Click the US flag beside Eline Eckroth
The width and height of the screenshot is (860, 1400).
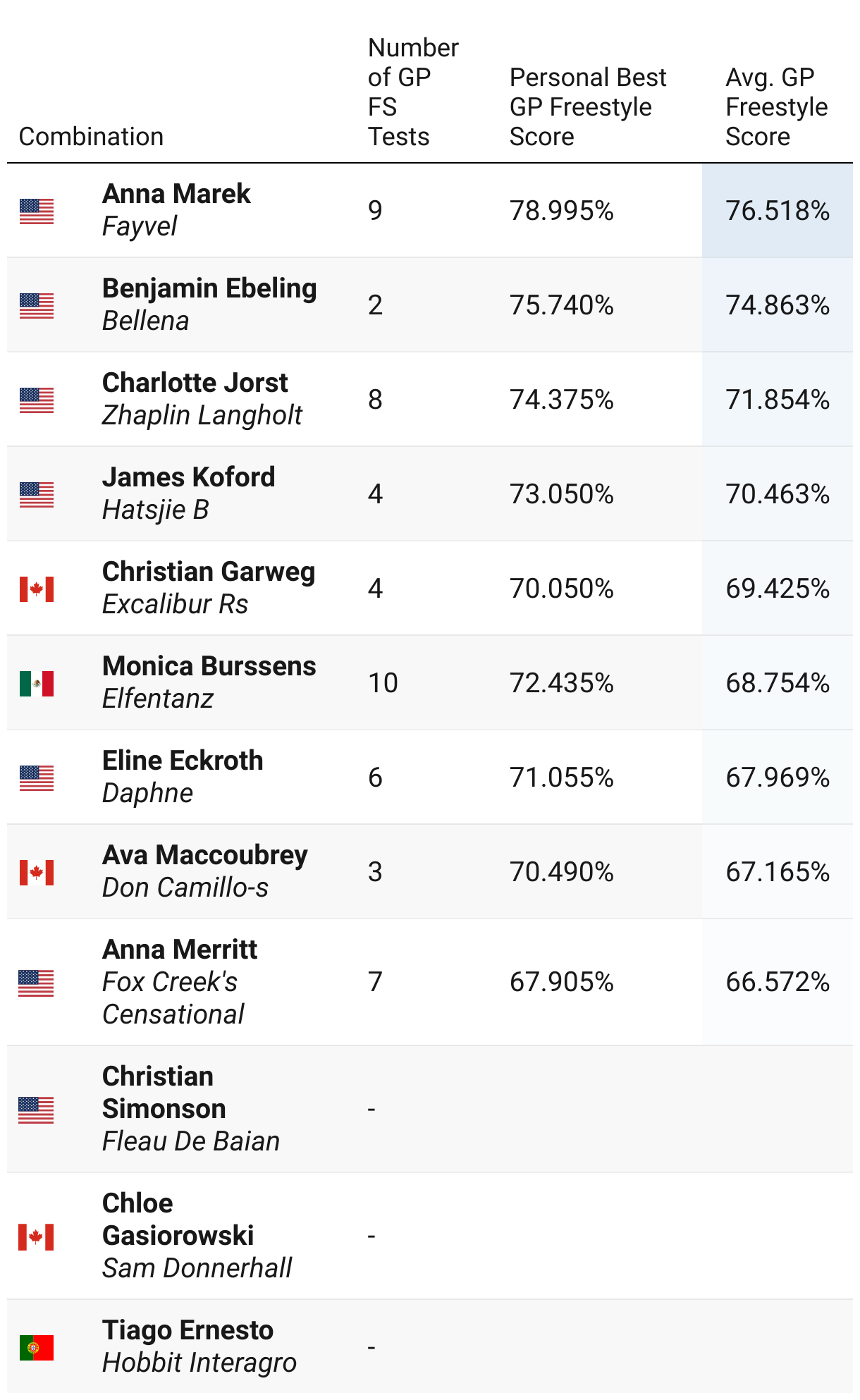37,778
